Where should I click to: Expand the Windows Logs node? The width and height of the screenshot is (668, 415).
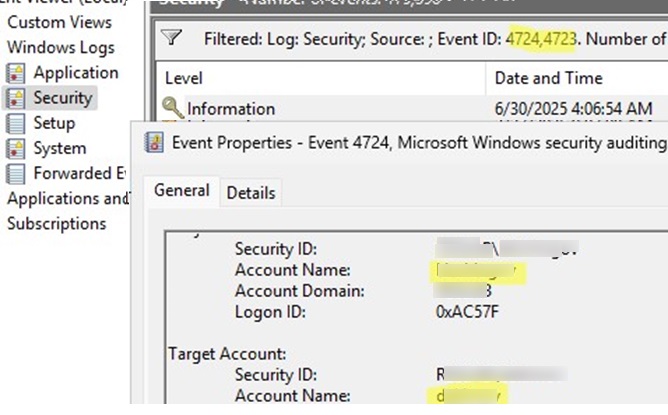pyautogui.click(x=61, y=47)
